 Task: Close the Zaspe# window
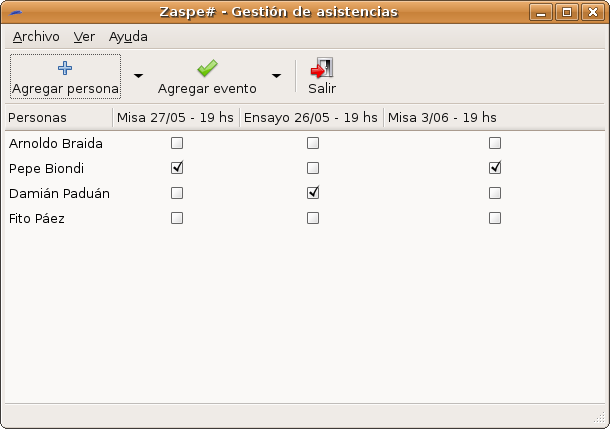coord(591,12)
